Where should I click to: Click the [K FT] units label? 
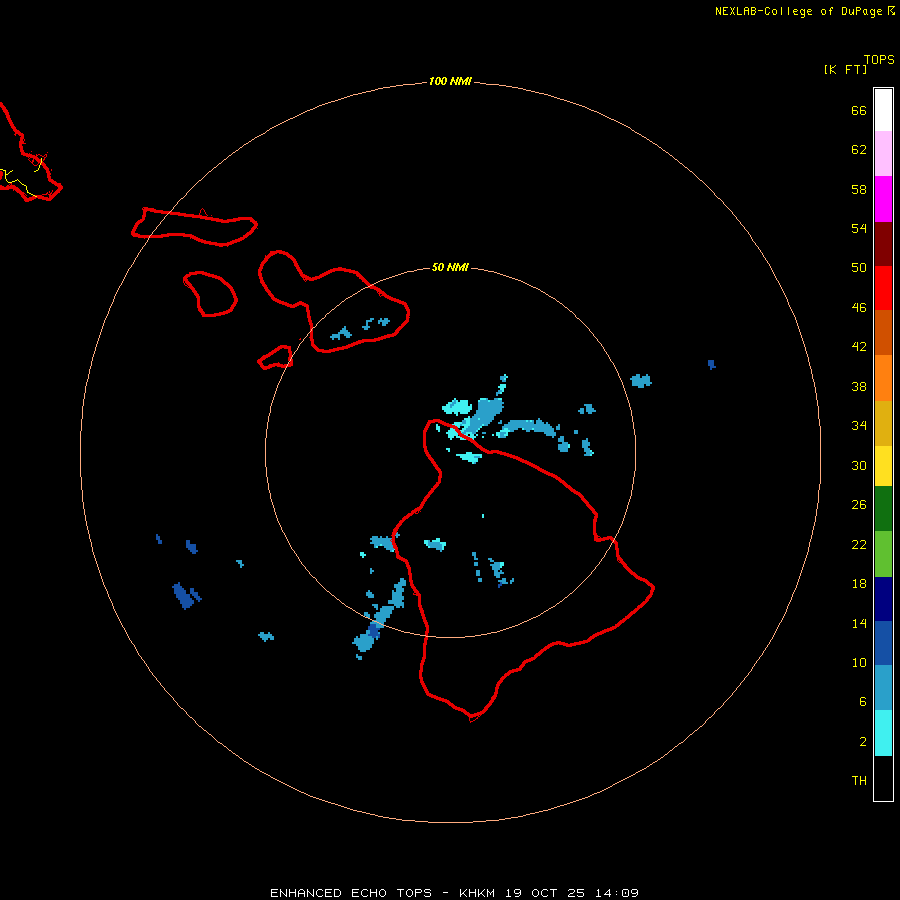coord(845,69)
